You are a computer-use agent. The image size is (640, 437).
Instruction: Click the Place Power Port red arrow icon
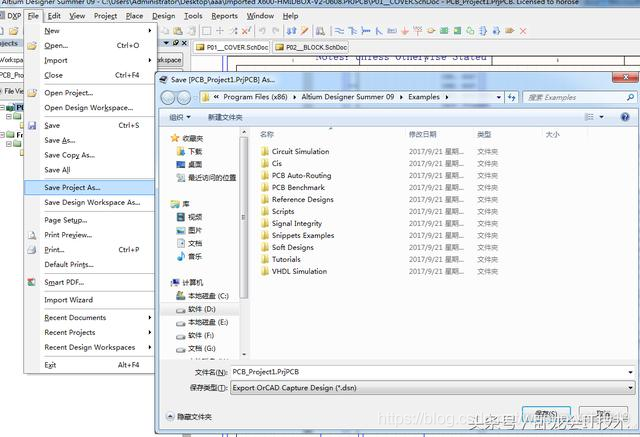point(404,31)
